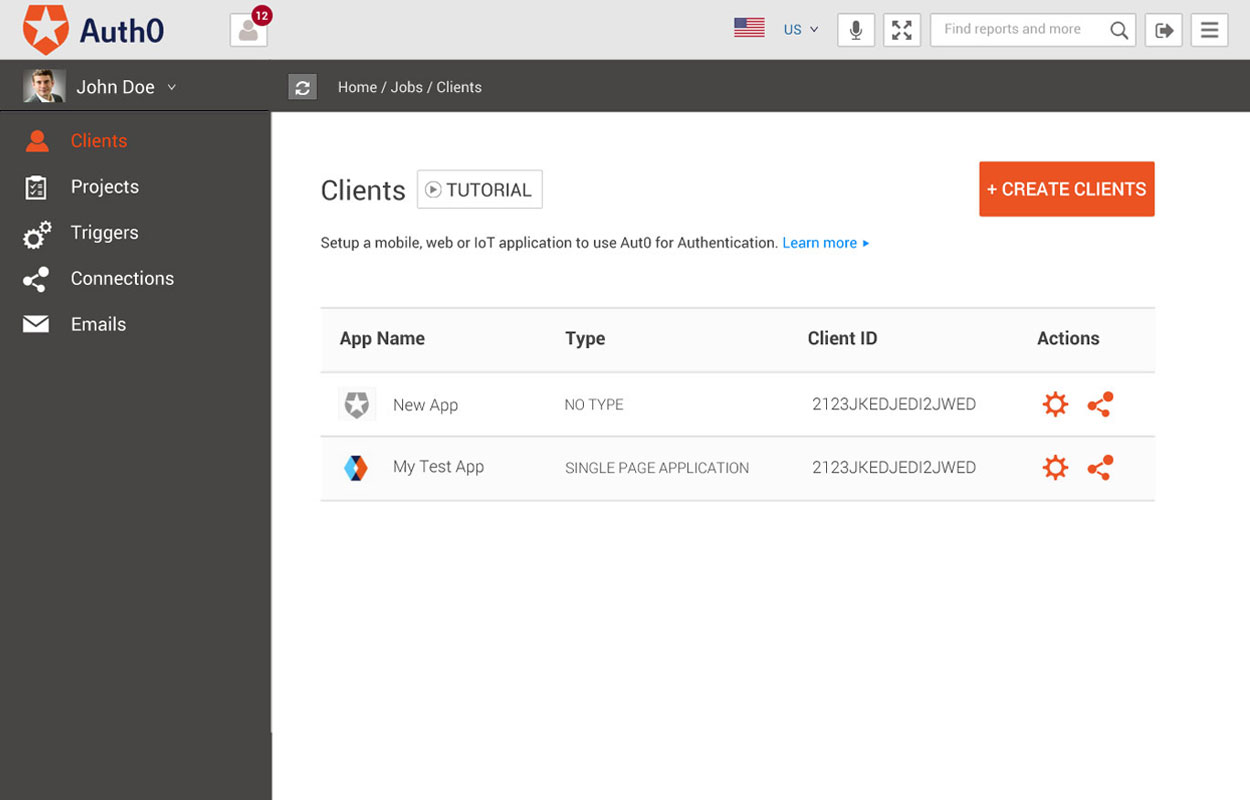Click the Create Clients button
This screenshot has height=800, width=1250.
(1067, 189)
